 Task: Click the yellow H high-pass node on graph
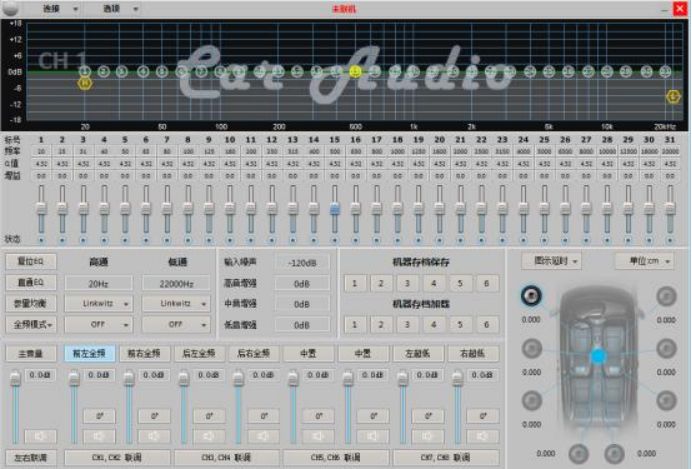point(85,83)
